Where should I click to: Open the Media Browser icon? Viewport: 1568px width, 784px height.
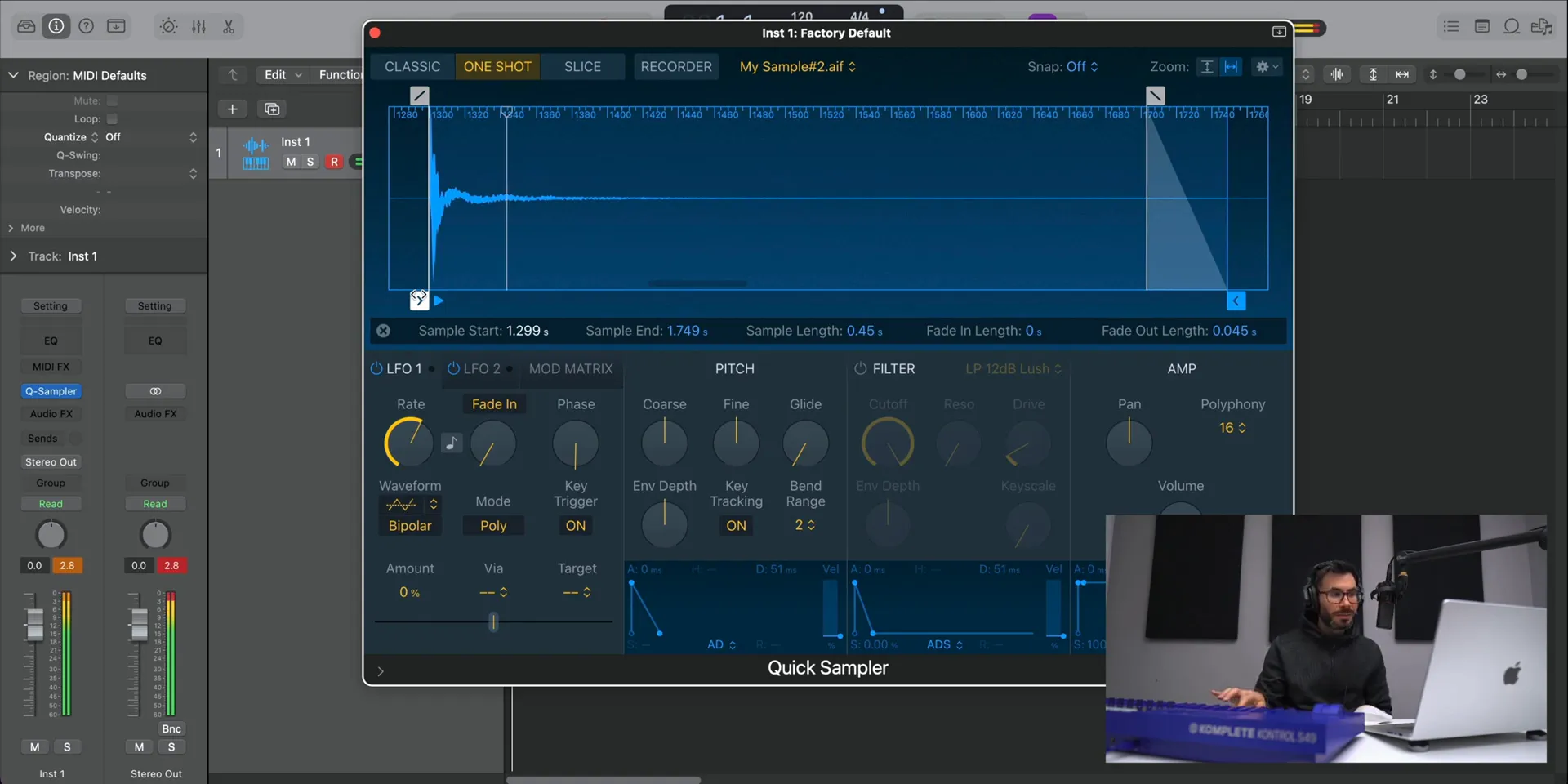tap(1542, 26)
